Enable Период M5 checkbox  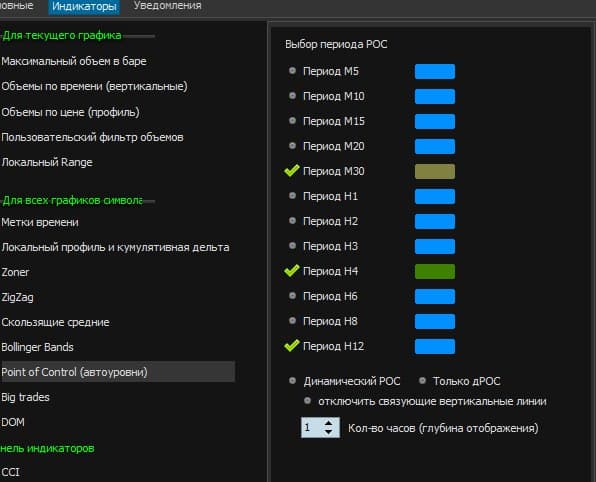point(292,71)
